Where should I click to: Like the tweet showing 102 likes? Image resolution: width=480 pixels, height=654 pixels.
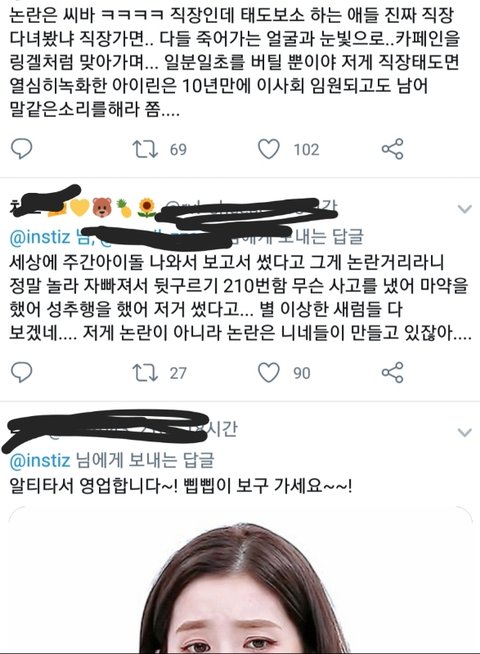pyautogui.click(x=269, y=149)
